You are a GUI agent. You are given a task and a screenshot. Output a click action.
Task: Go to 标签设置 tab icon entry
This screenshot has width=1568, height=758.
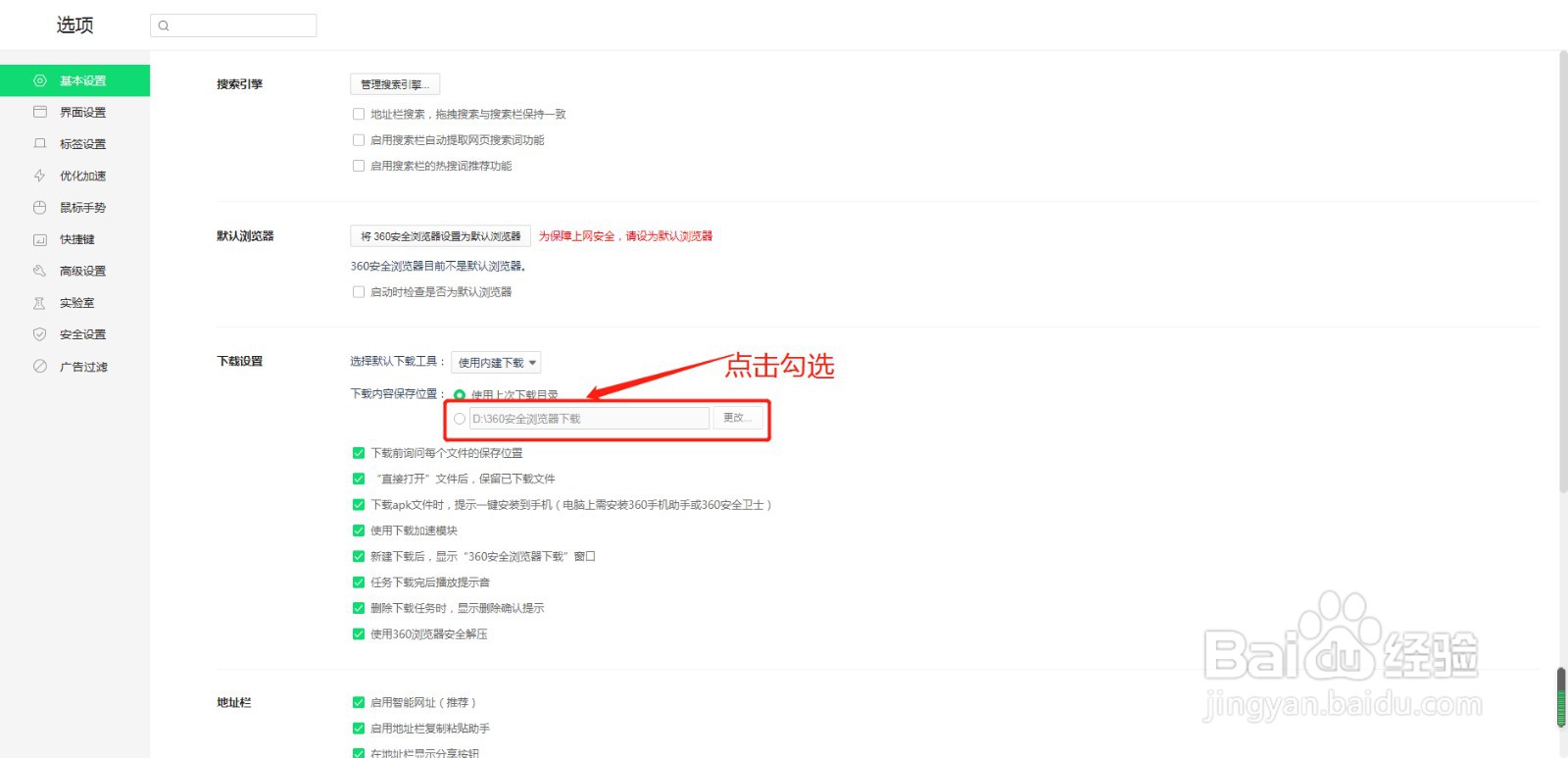pyautogui.click(x=74, y=144)
